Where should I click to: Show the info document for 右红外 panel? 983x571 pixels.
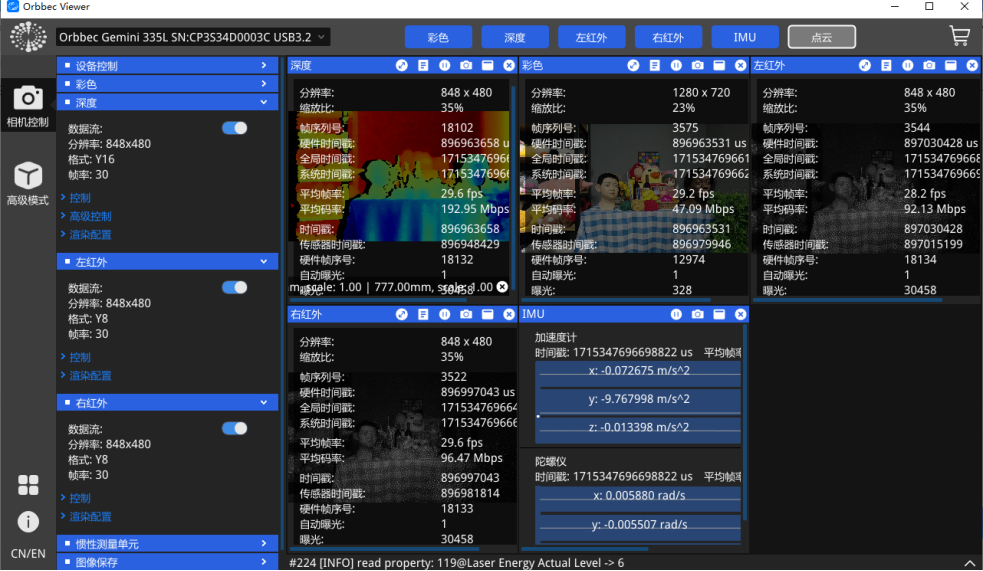[x=423, y=314]
